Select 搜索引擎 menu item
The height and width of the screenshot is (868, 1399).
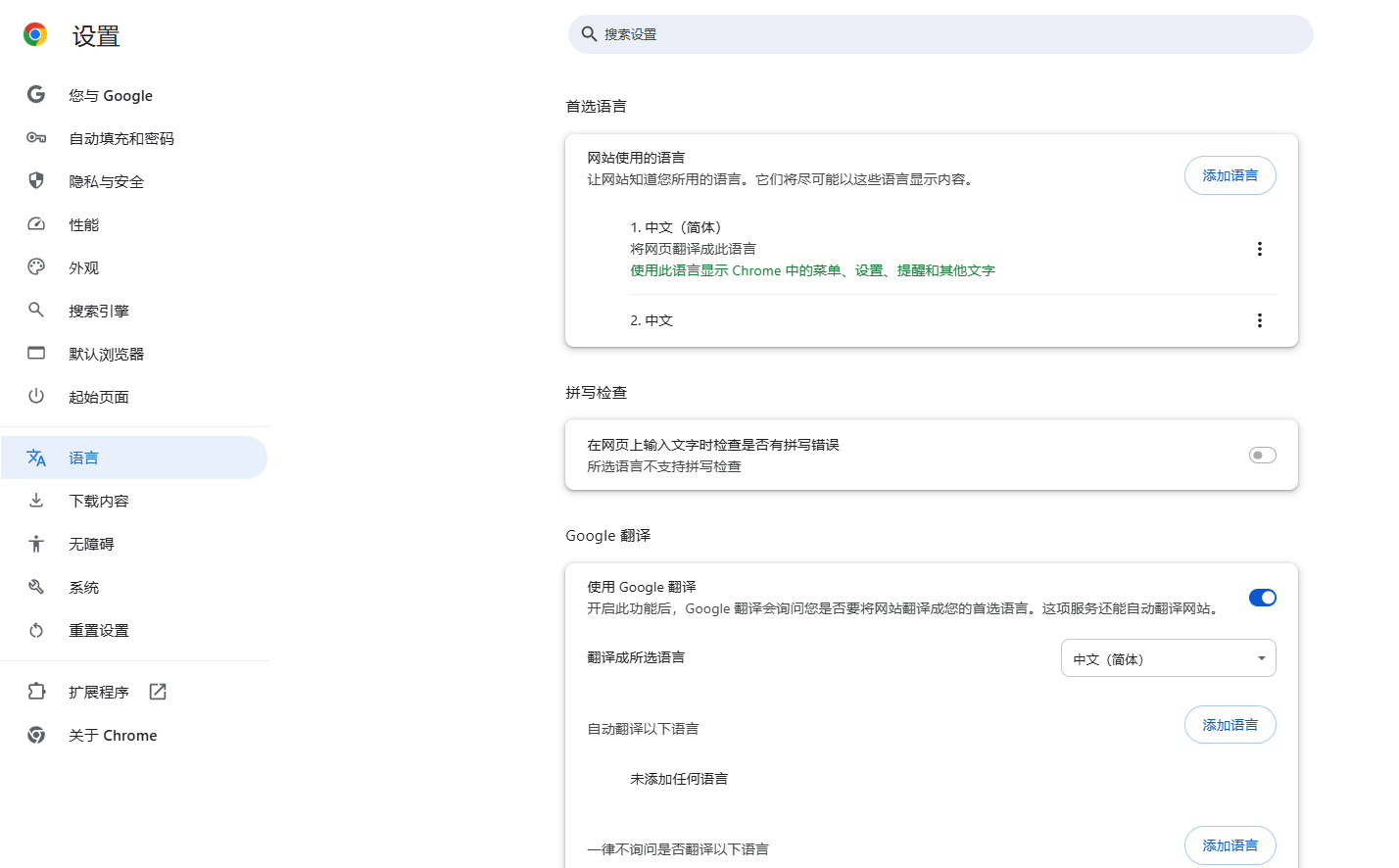coord(134,311)
